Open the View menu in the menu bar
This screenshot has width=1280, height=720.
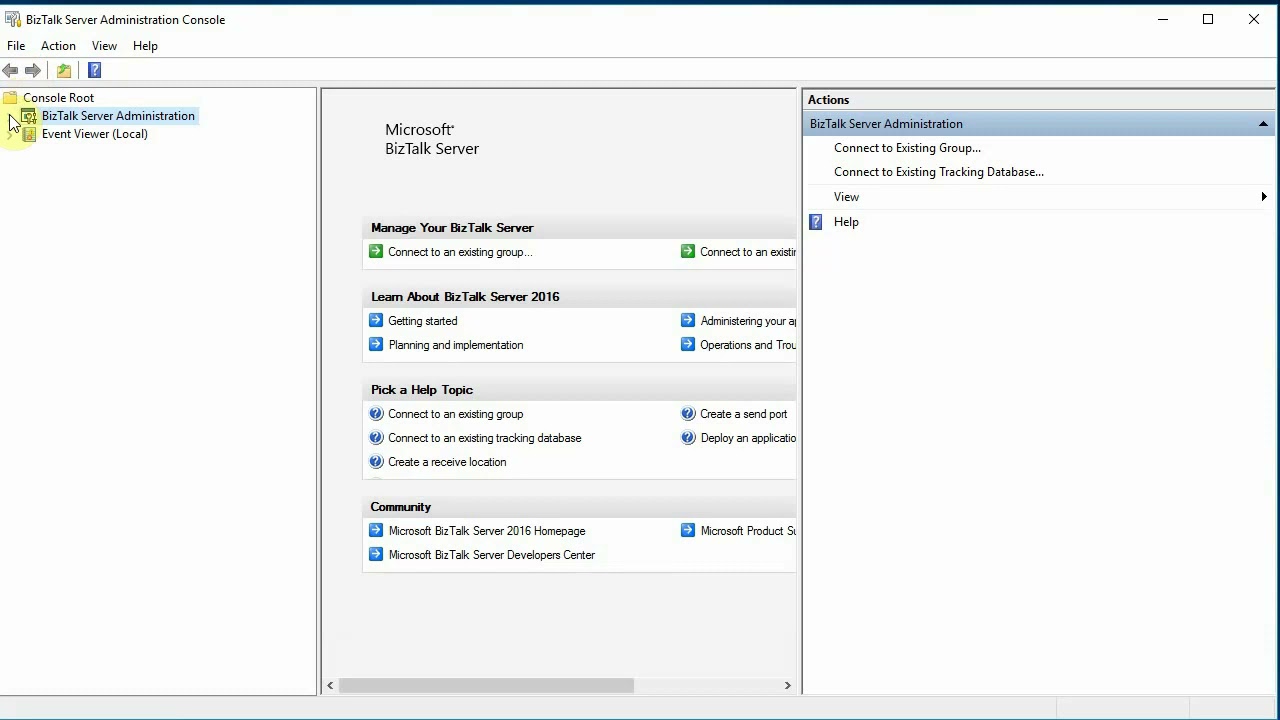point(104,46)
